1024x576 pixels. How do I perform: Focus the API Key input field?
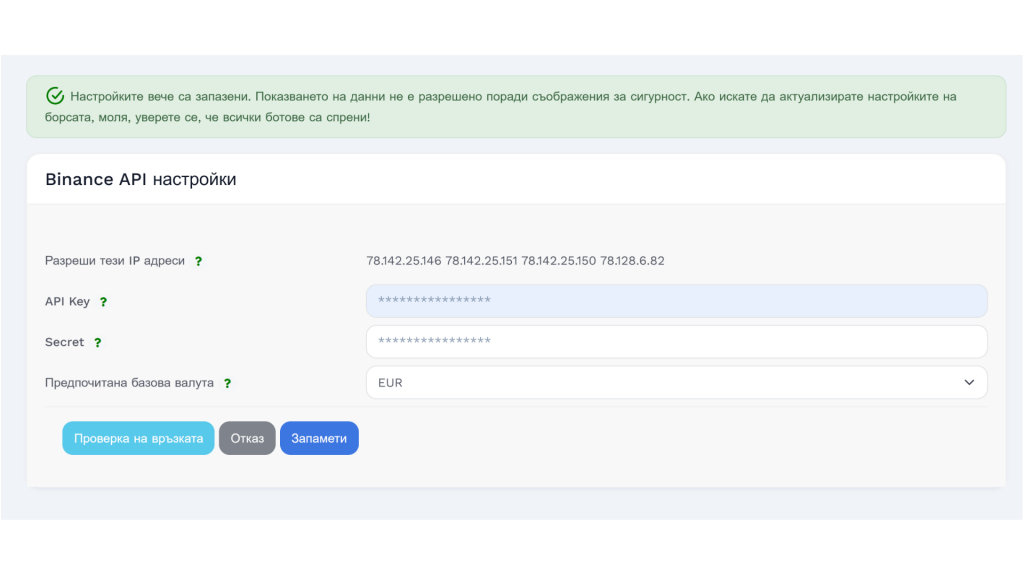pyautogui.click(x=677, y=301)
